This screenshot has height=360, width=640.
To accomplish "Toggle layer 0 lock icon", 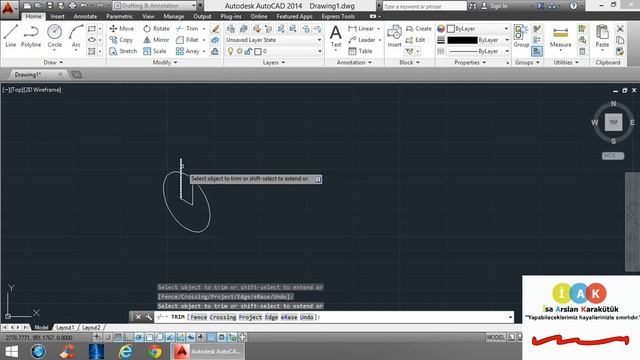I will [x=248, y=51].
